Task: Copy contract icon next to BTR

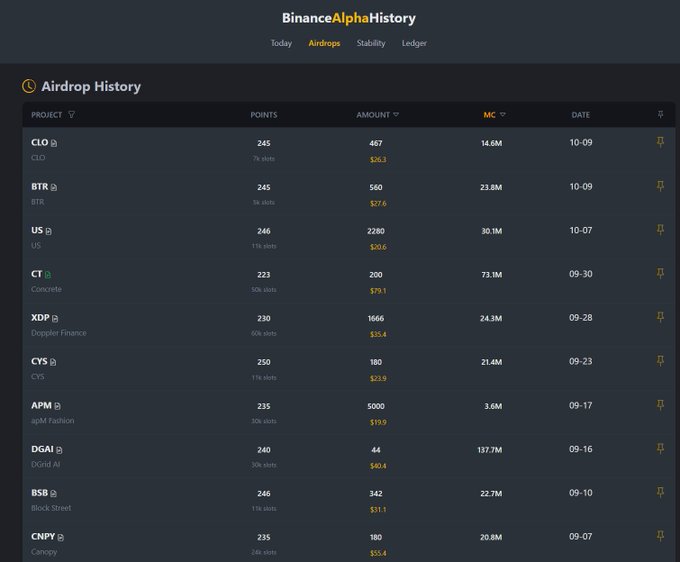Action: click(54, 187)
